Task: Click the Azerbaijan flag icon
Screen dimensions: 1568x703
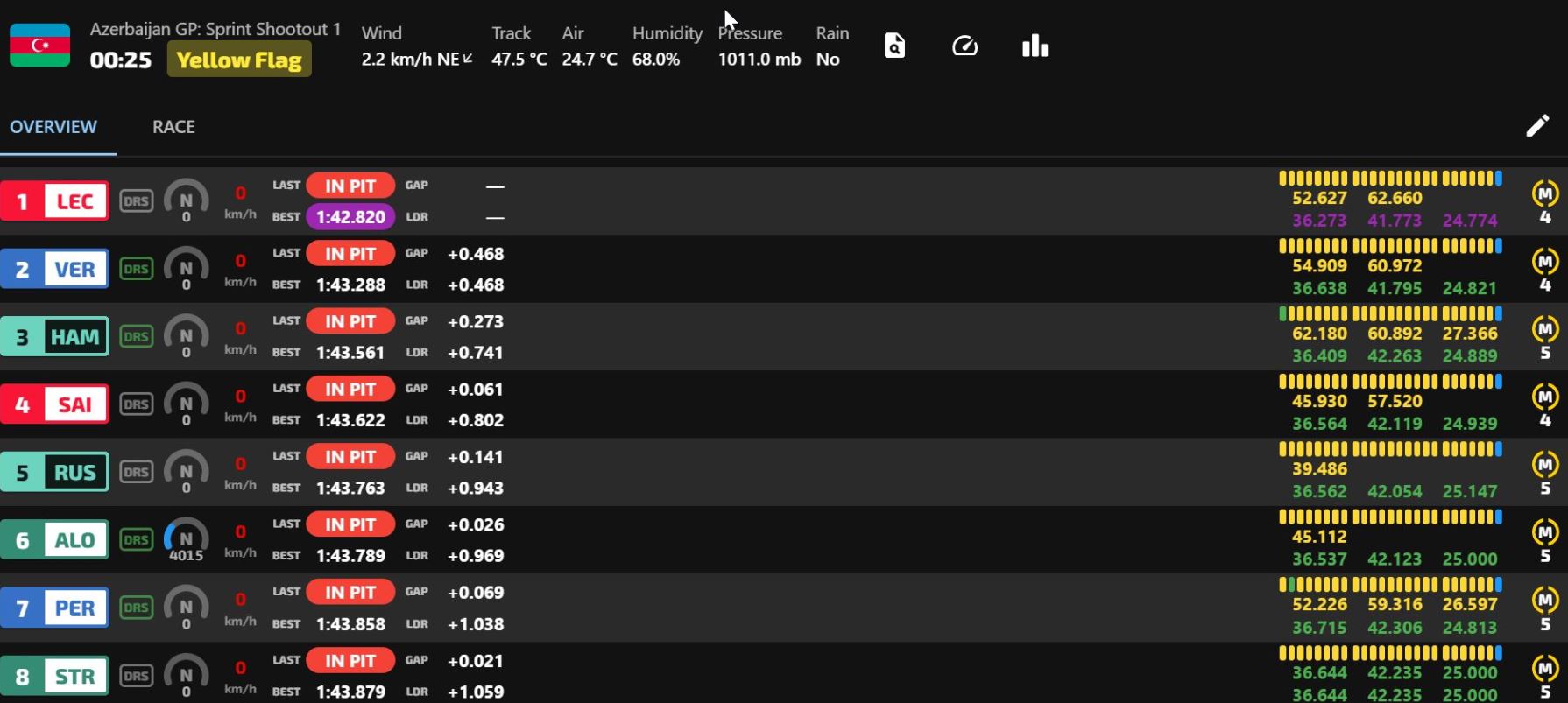Action: 40,46
